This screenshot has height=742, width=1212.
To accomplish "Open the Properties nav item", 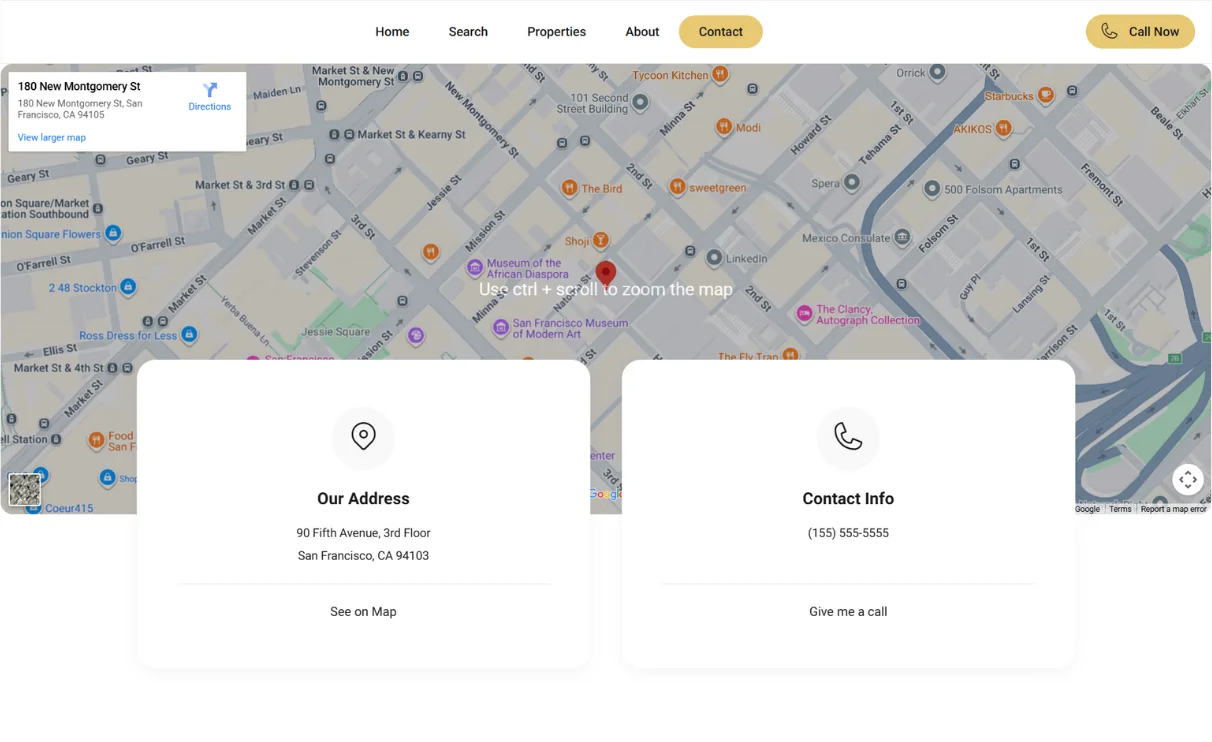I will point(556,32).
